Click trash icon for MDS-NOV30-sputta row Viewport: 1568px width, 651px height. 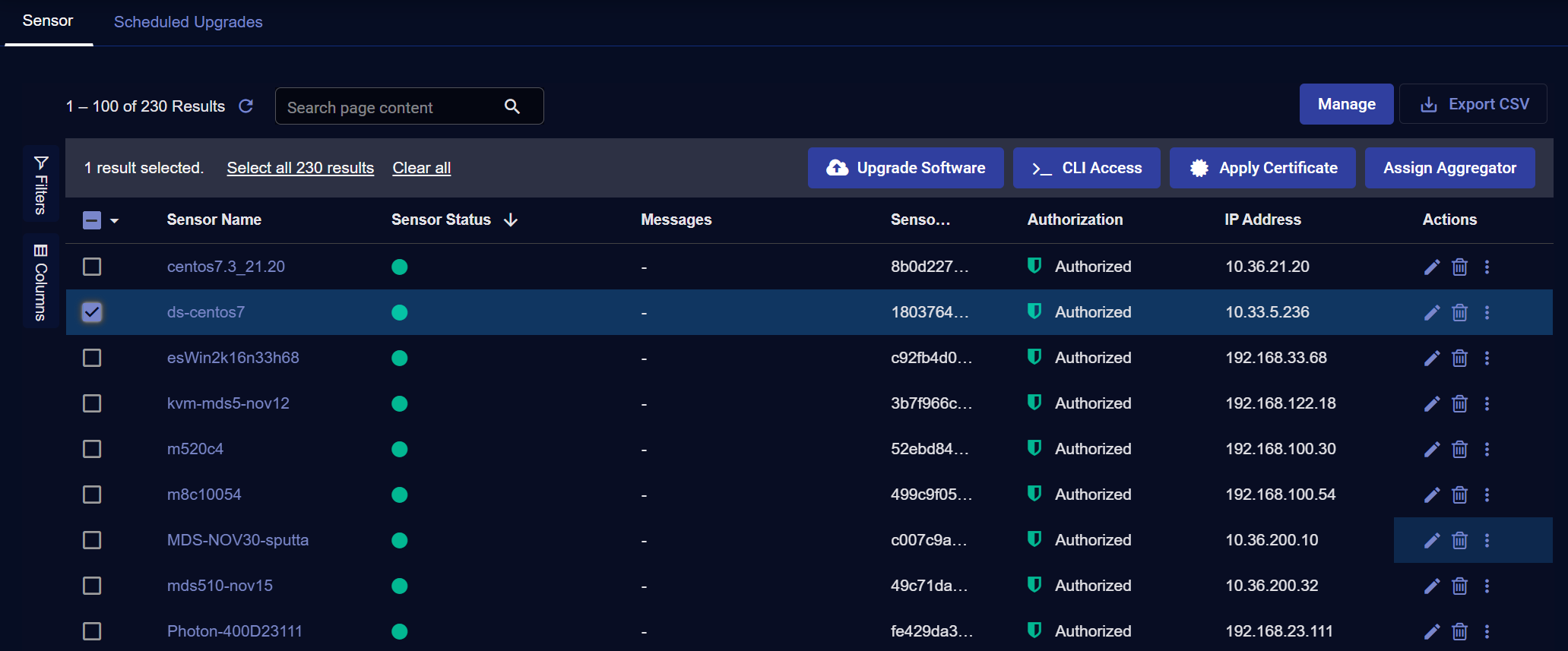(x=1459, y=541)
